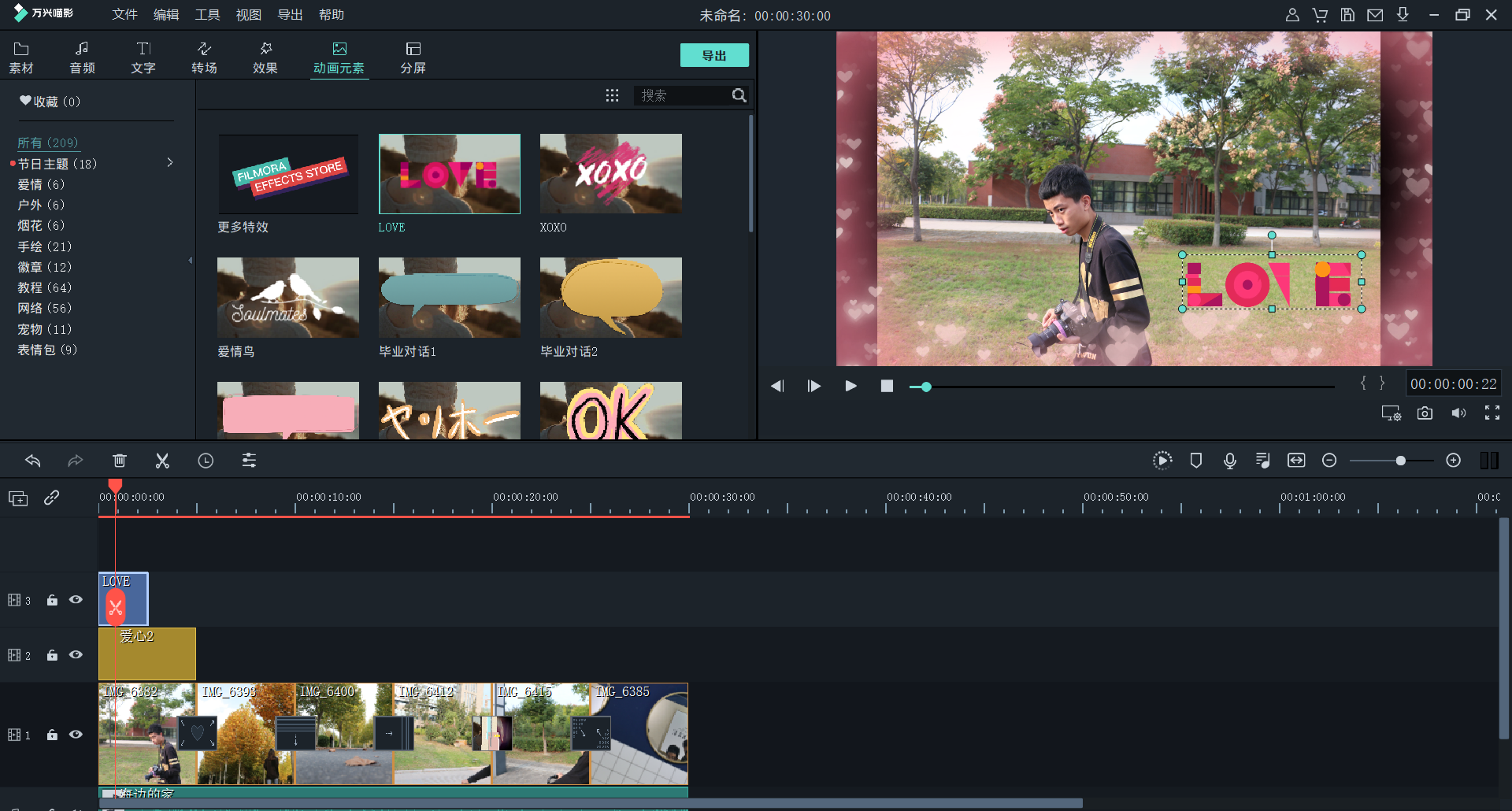Select the 手绘 (21) category
Screen dimensions: 1512x811
(x=45, y=246)
